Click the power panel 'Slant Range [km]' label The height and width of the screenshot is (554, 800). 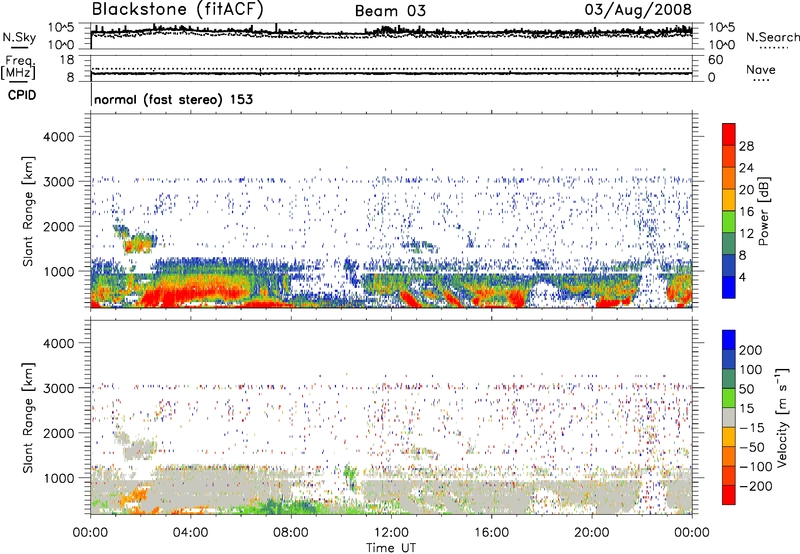28,211
